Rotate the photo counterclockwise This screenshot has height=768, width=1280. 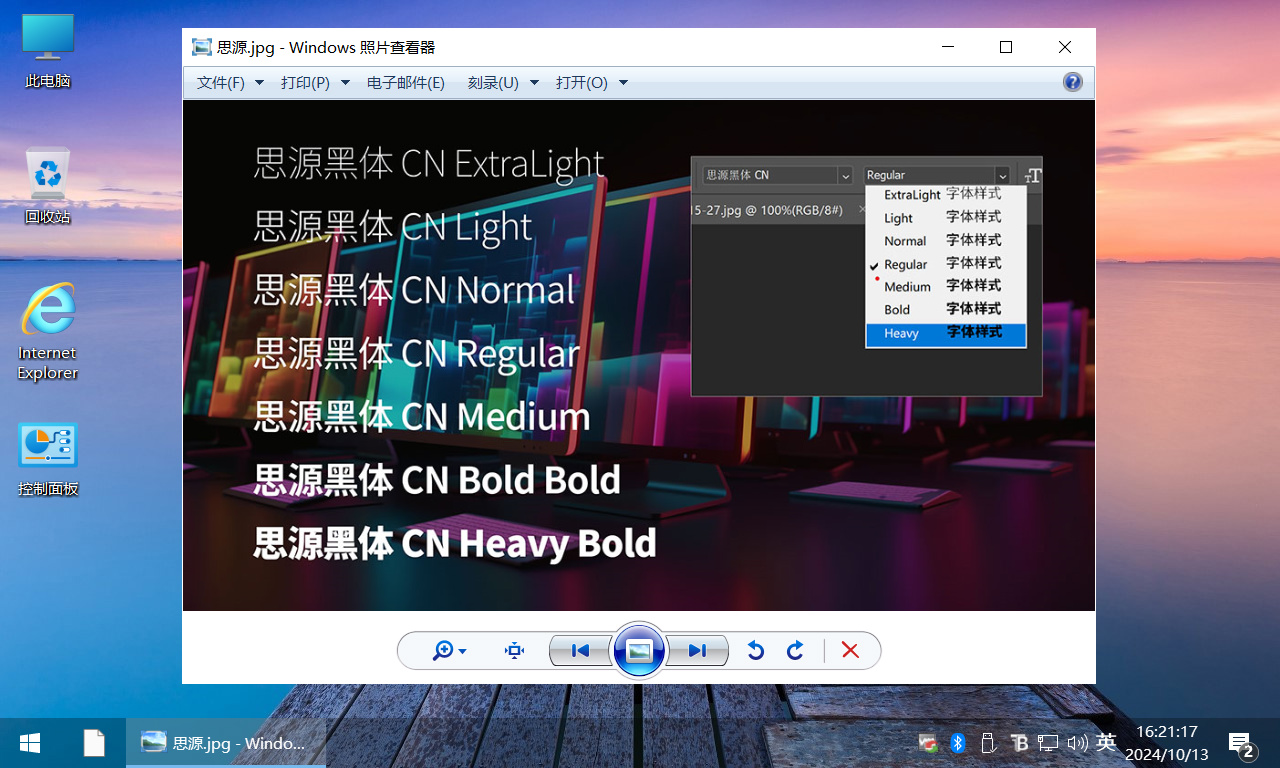(x=755, y=651)
